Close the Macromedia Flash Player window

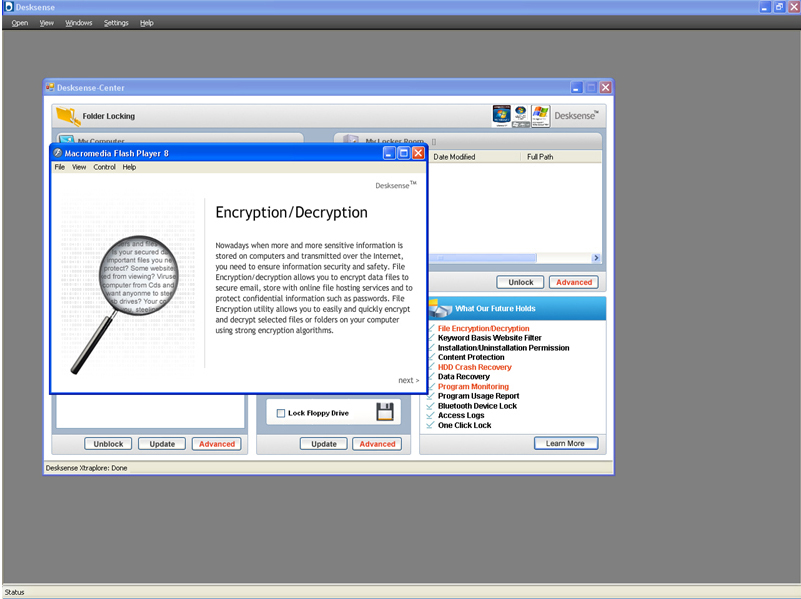418,153
